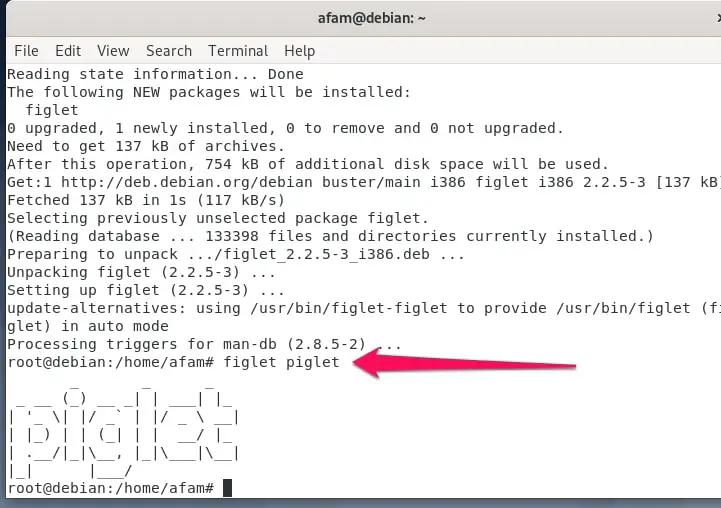Click the 'Processing triggers for man-db' line
Image resolution: width=721 pixels, height=508 pixels.
click(204, 344)
